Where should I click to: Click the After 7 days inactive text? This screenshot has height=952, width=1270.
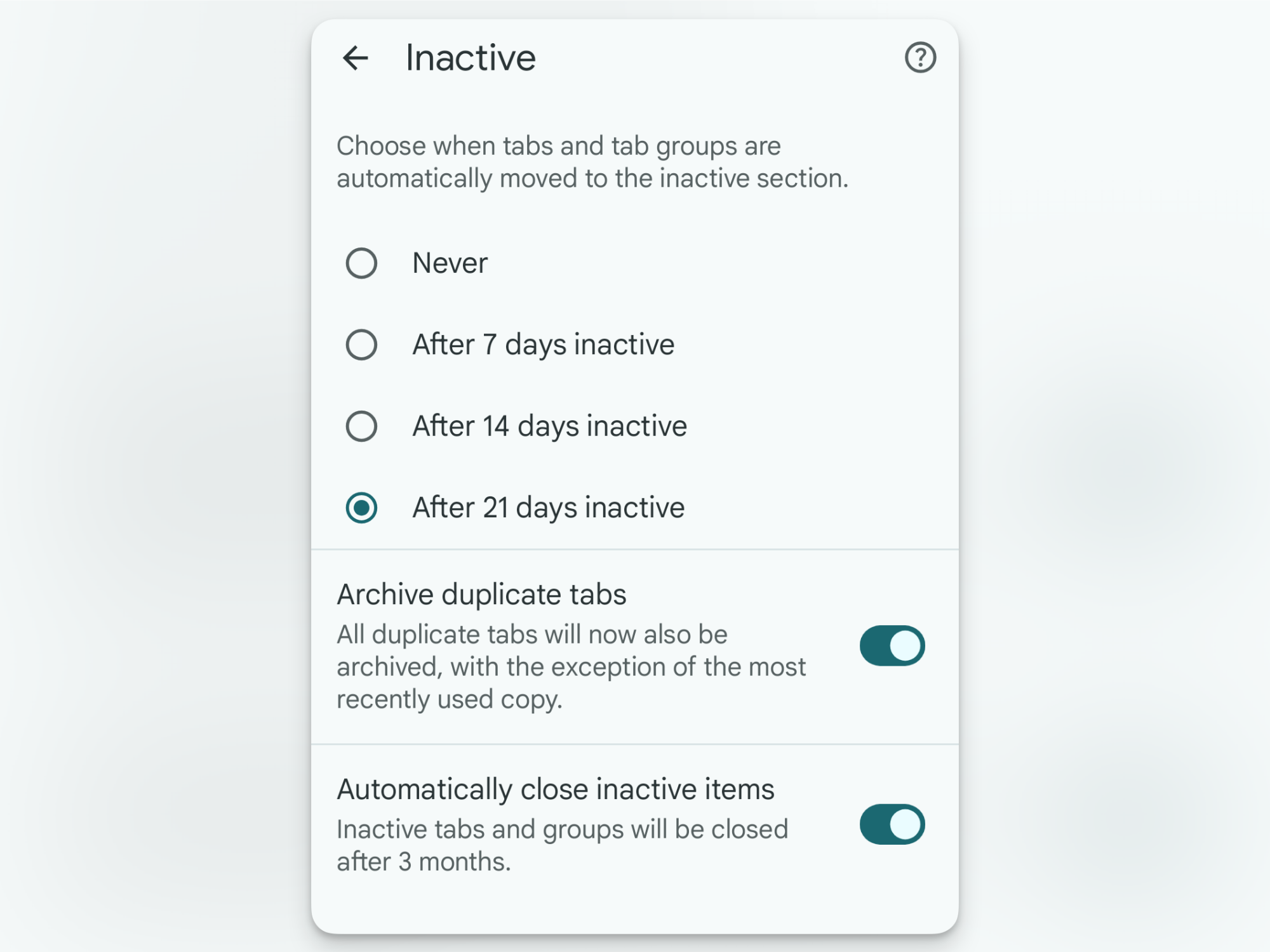coord(543,345)
